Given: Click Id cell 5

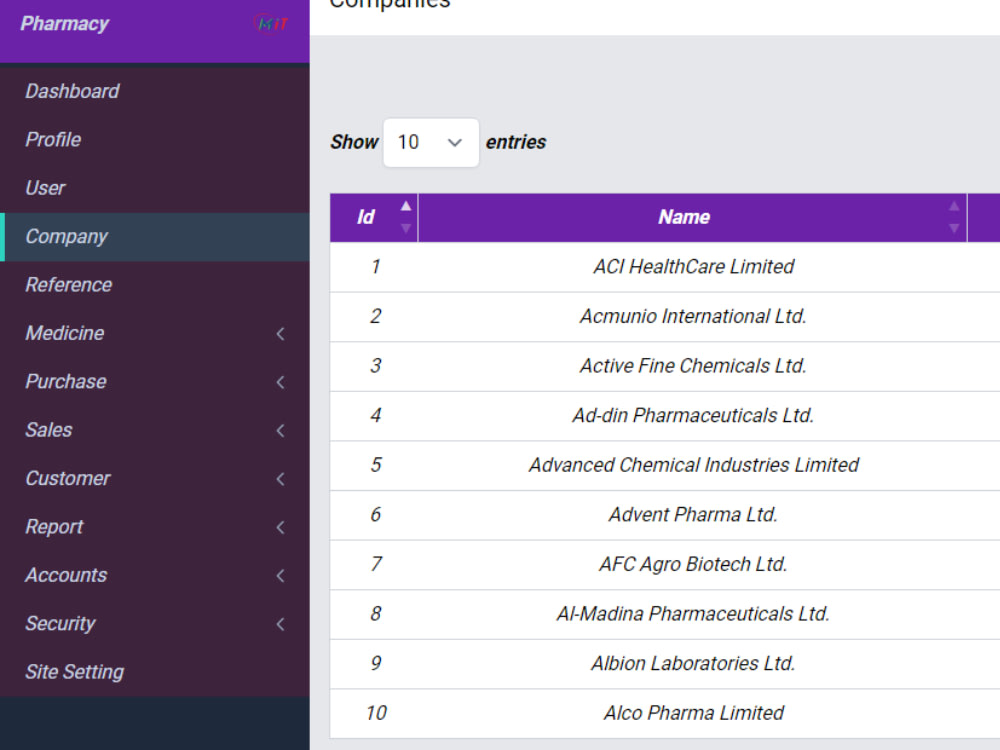Looking at the screenshot, I should [x=375, y=465].
